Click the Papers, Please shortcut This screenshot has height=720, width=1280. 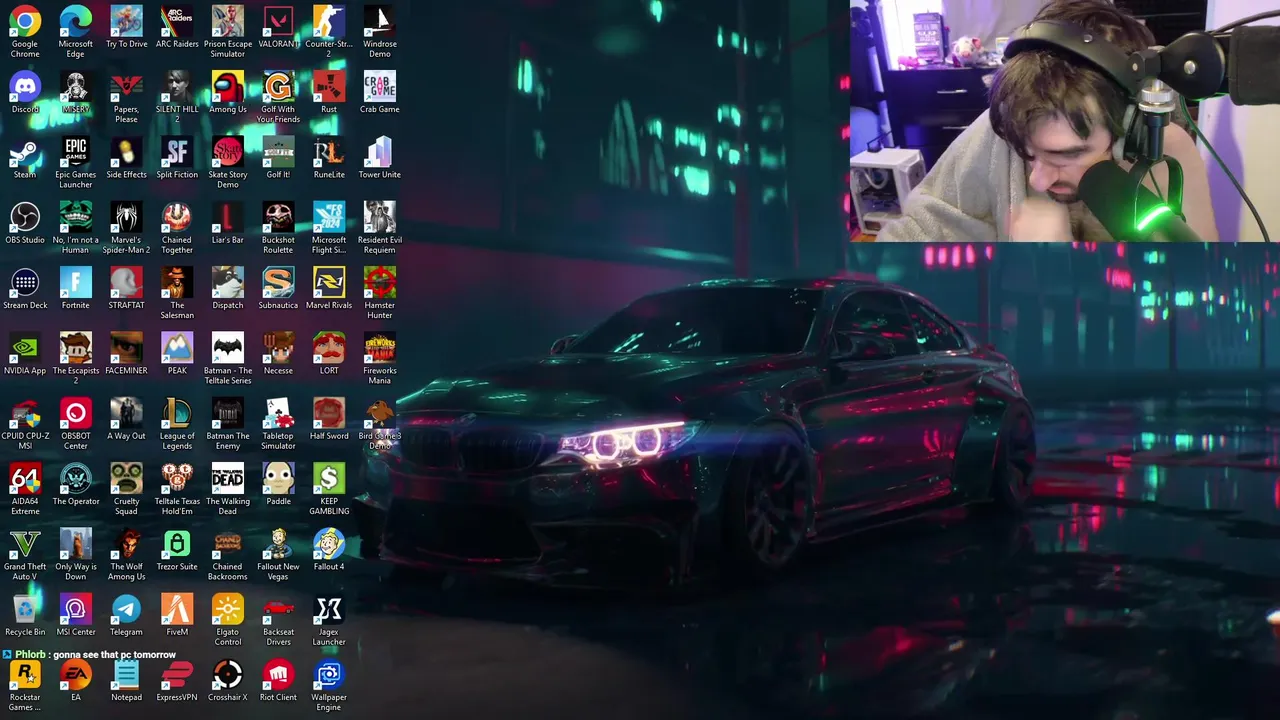pyautogui.click(x=126, y=86)
